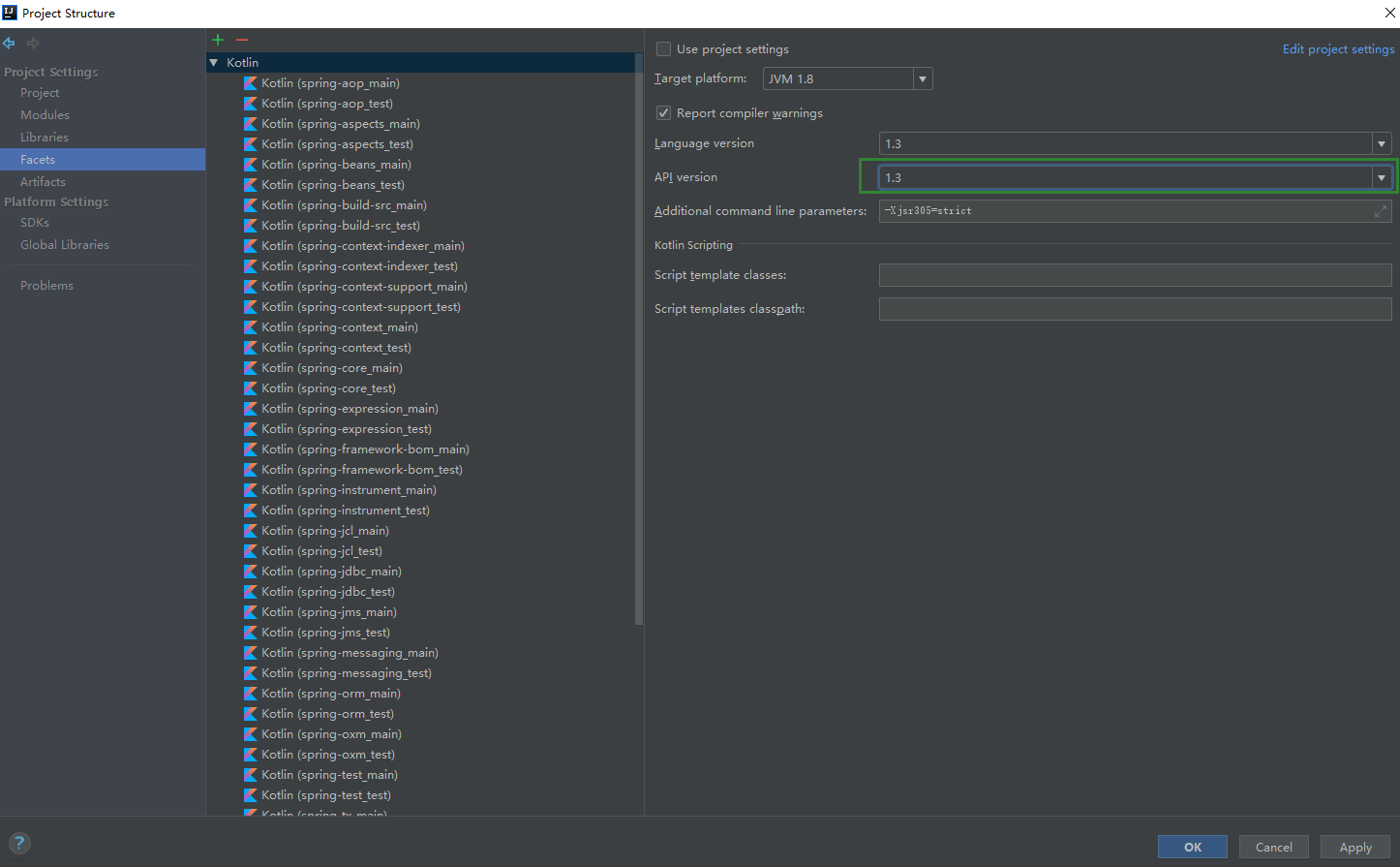
Task: Click the red minus Remove facet icon
Action: (x=242, y=40)
